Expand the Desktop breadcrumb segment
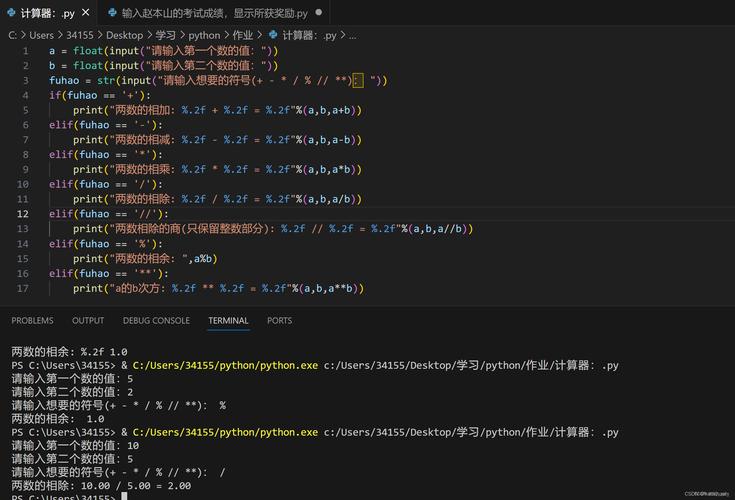The height and width of the screenshot is (500, 735). [x=124, y=35]
